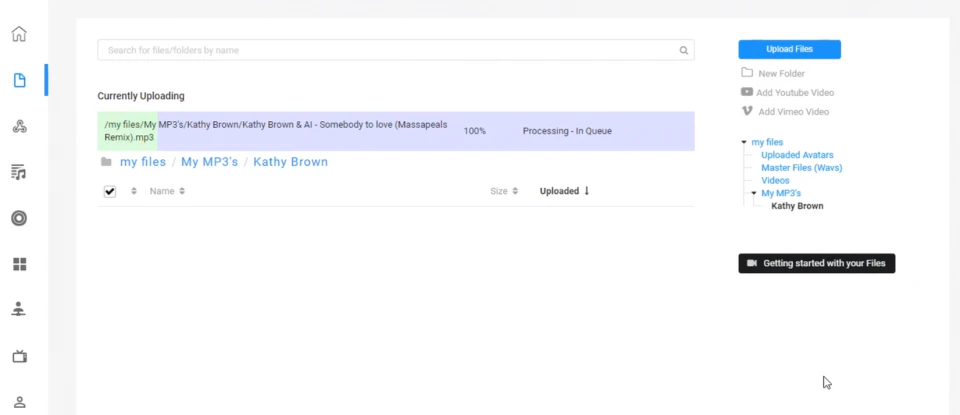Select Kathy Brown folder in tree

pyautogui.click(x=797, y=206)
